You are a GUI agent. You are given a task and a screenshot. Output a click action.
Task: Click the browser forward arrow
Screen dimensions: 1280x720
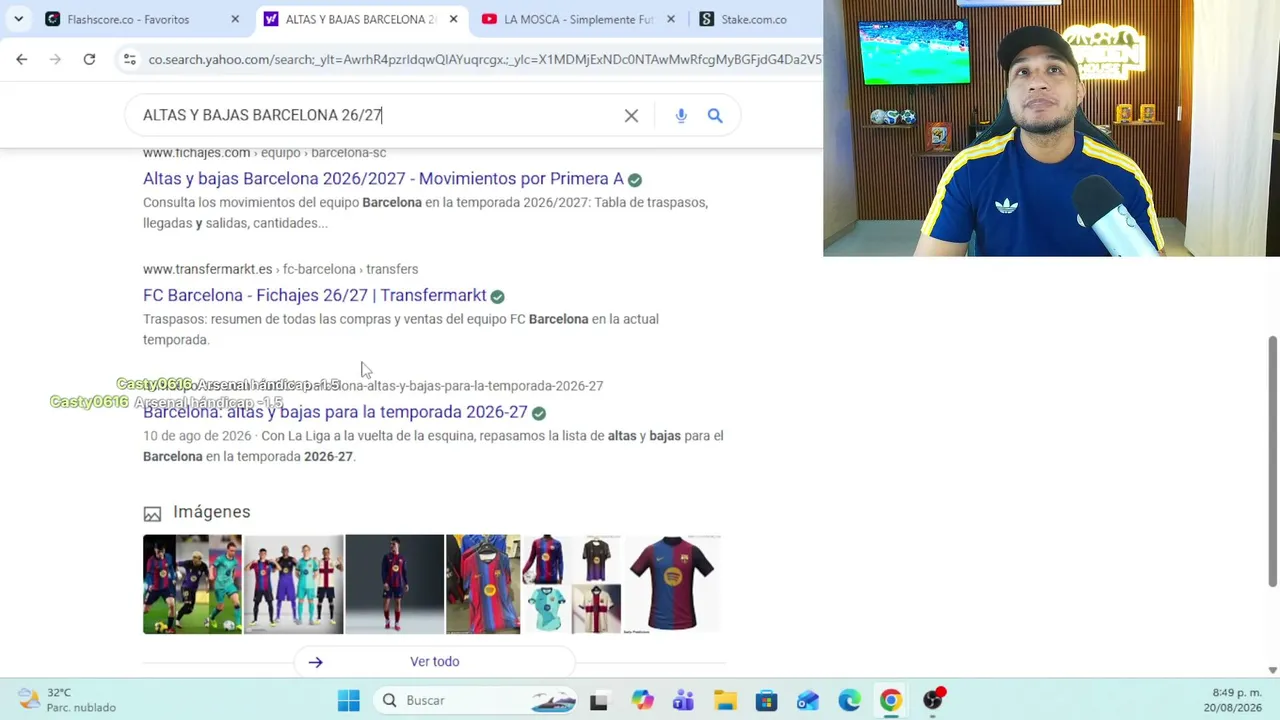click(x=55, y=59)
